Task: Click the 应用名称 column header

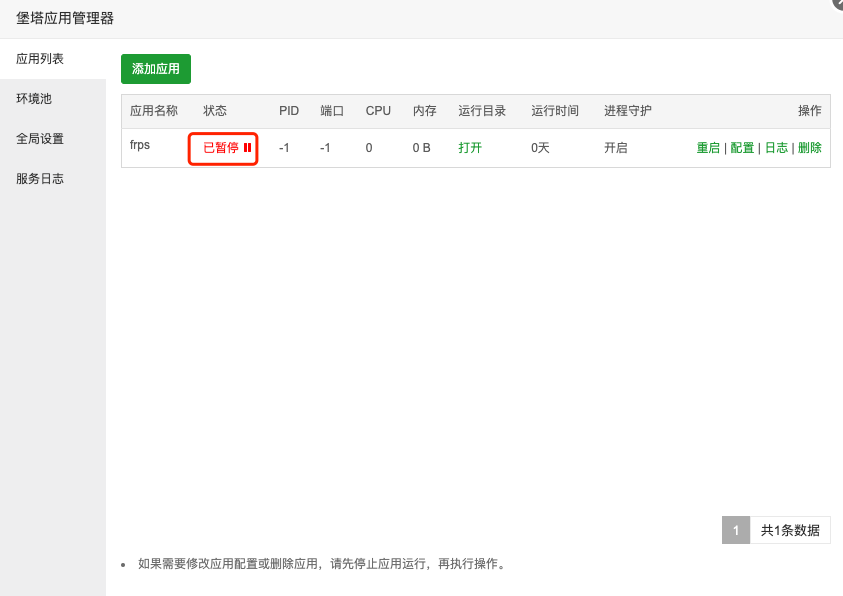Action: click(x=154, y=111)
